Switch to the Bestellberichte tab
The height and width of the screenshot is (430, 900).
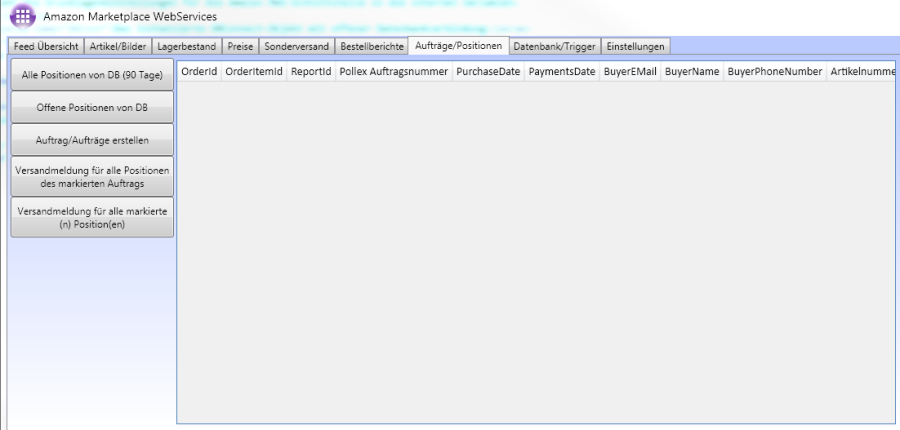(x=372, y=47)
